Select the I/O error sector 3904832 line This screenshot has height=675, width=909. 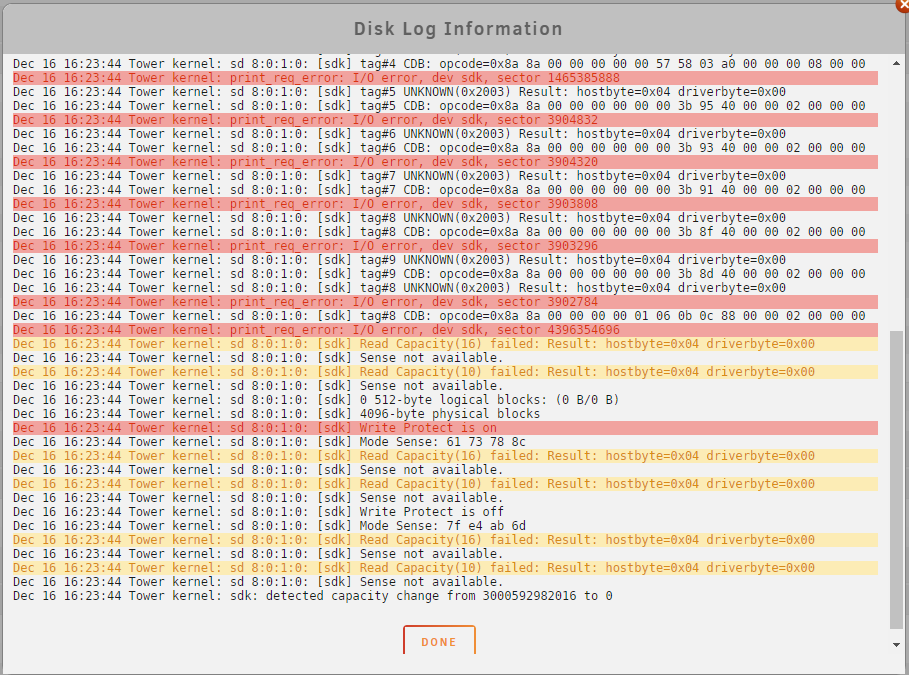click(445, 120)
